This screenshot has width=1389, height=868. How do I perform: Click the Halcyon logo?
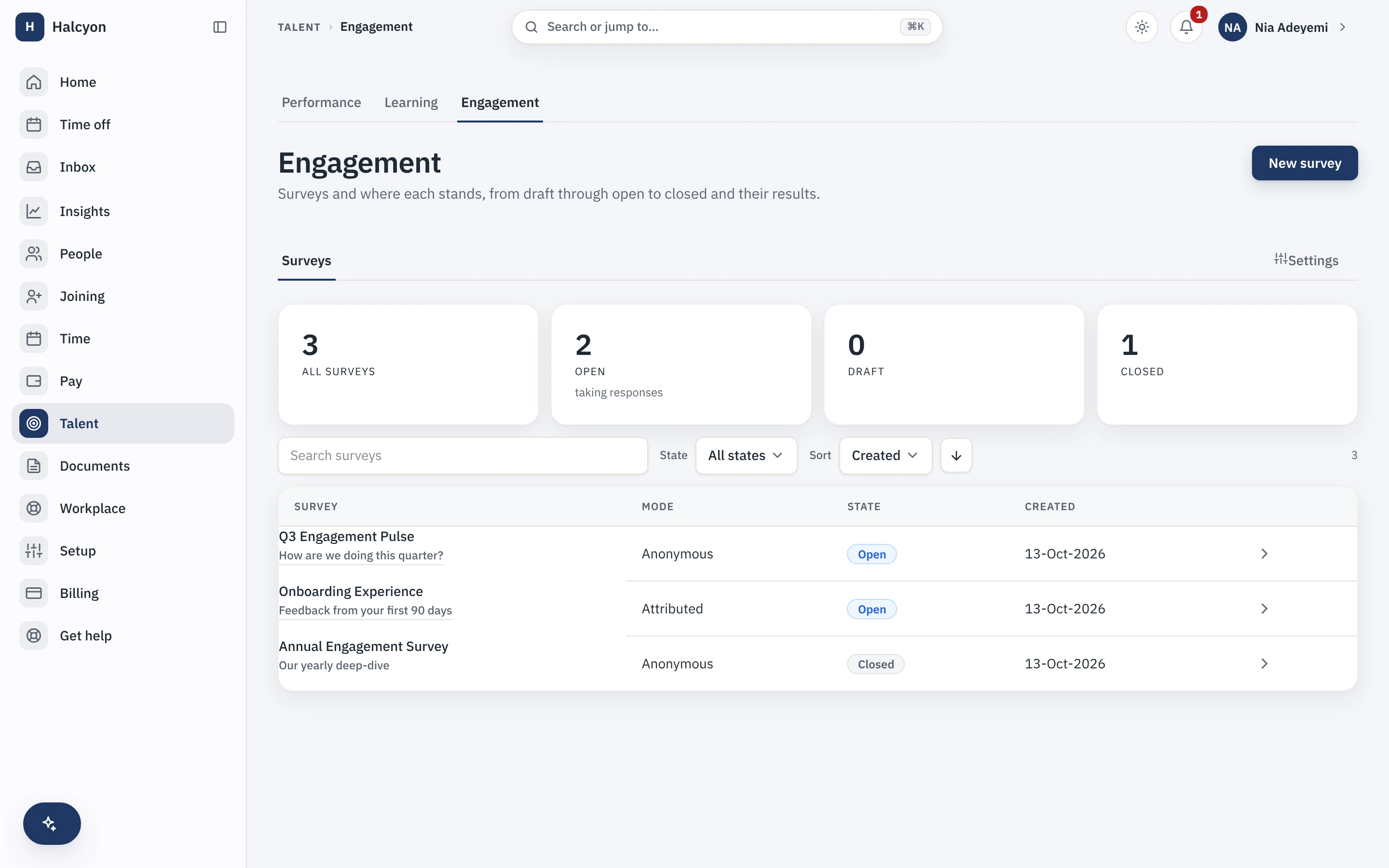click(30, 27)
